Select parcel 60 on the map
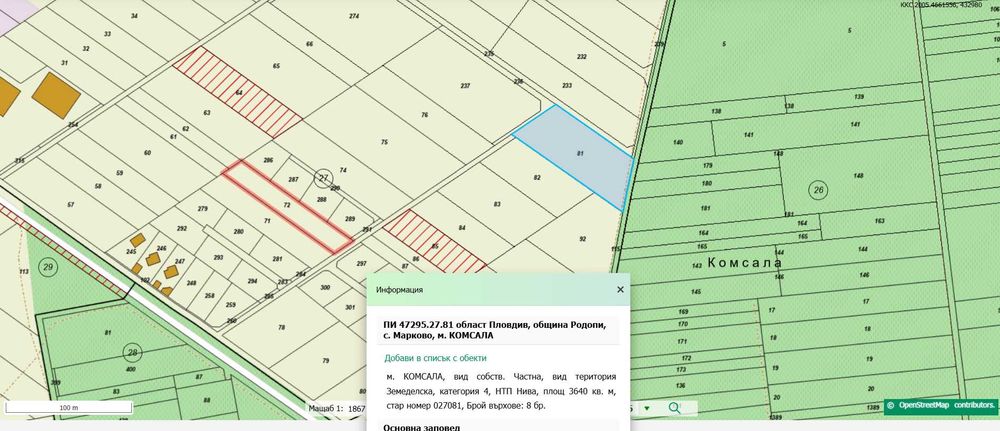Screen dimensions: 1000x431 tap(147, 152)
